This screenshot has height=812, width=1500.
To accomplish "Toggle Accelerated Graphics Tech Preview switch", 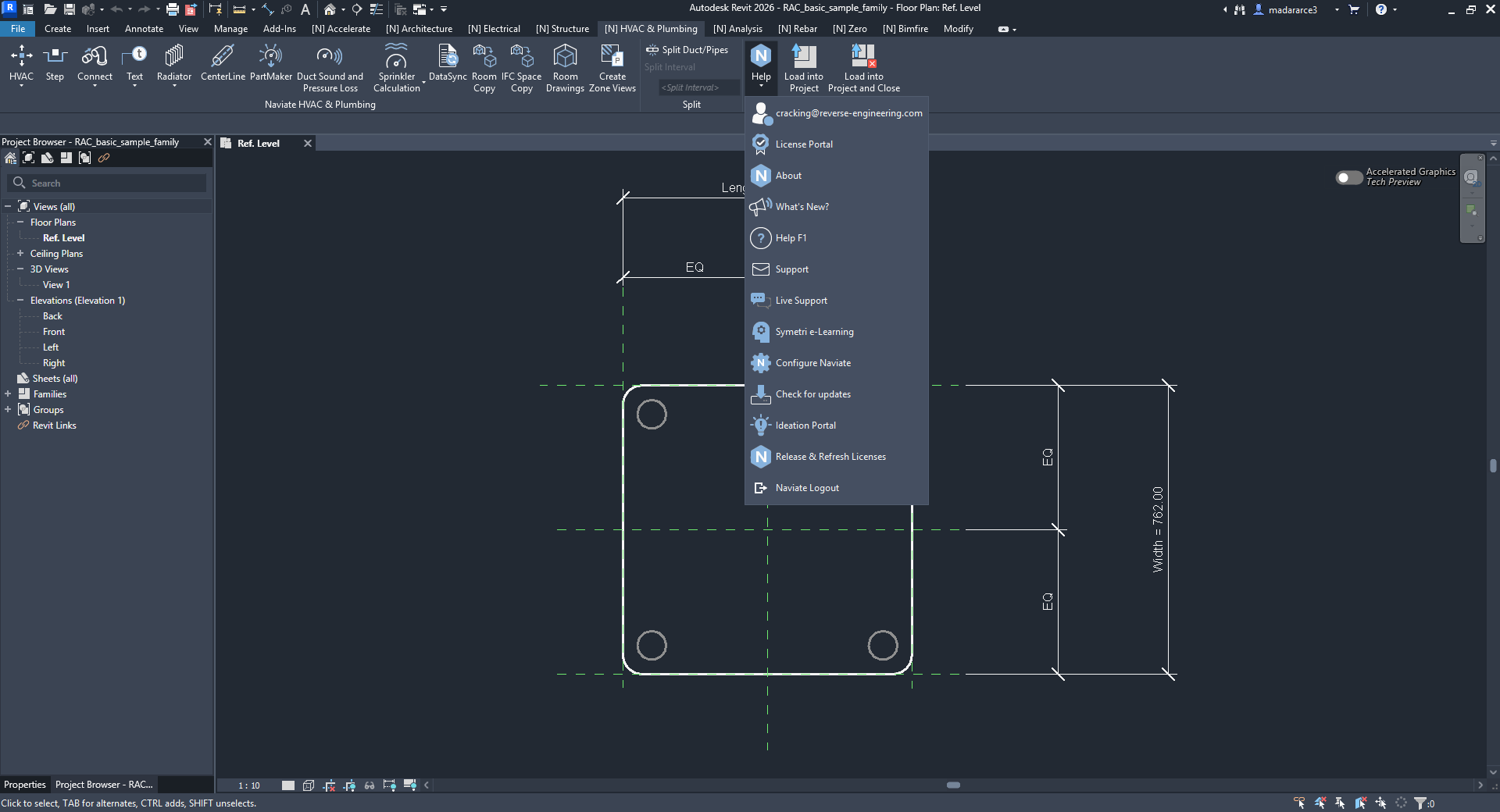I will 1348,177.
